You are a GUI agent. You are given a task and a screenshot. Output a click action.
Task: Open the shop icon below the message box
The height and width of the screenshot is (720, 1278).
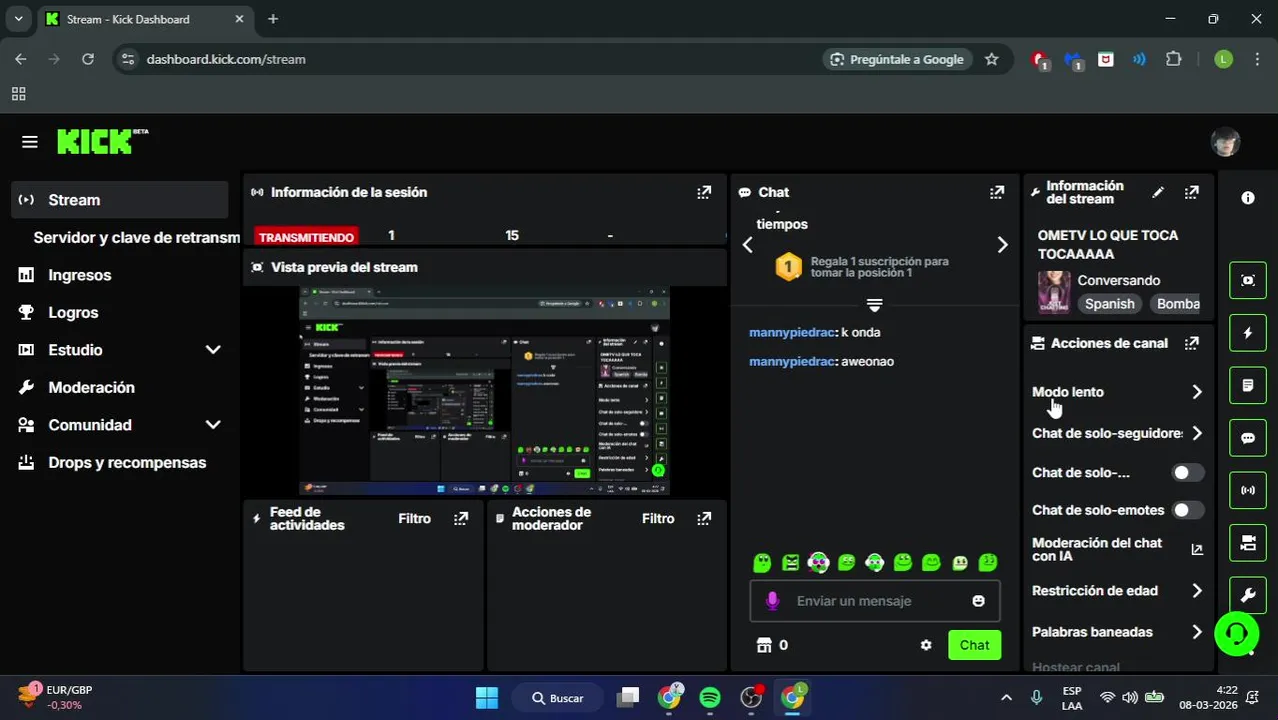click(764, 645)
